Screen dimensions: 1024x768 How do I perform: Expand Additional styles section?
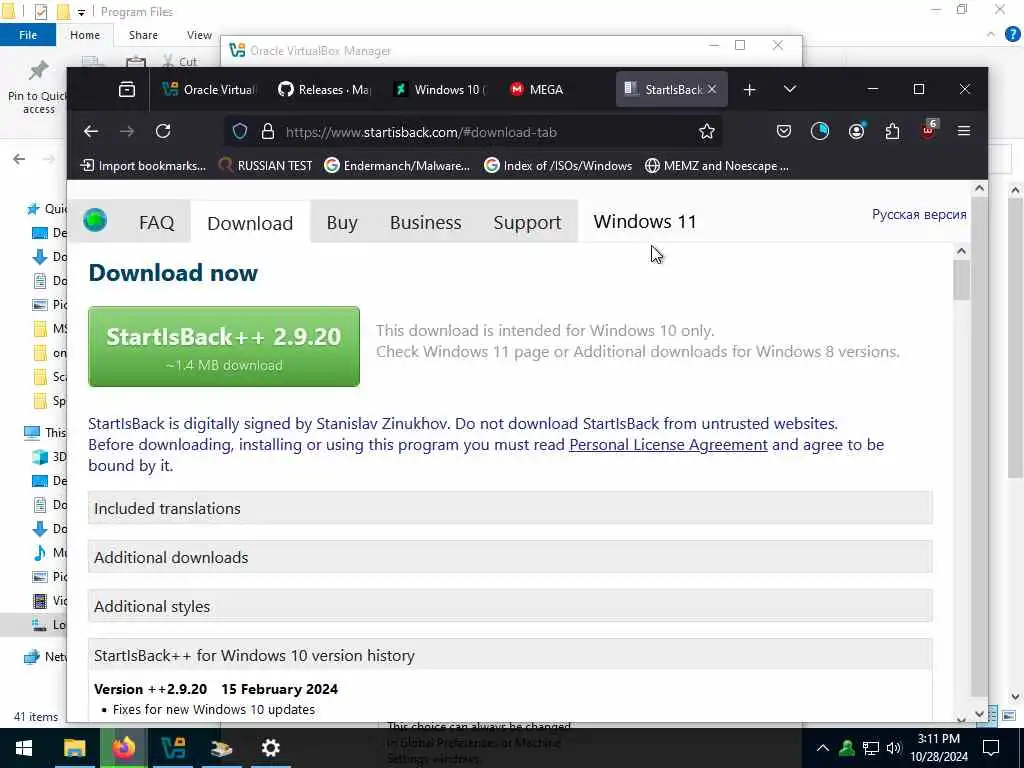[x=510, y=606]
